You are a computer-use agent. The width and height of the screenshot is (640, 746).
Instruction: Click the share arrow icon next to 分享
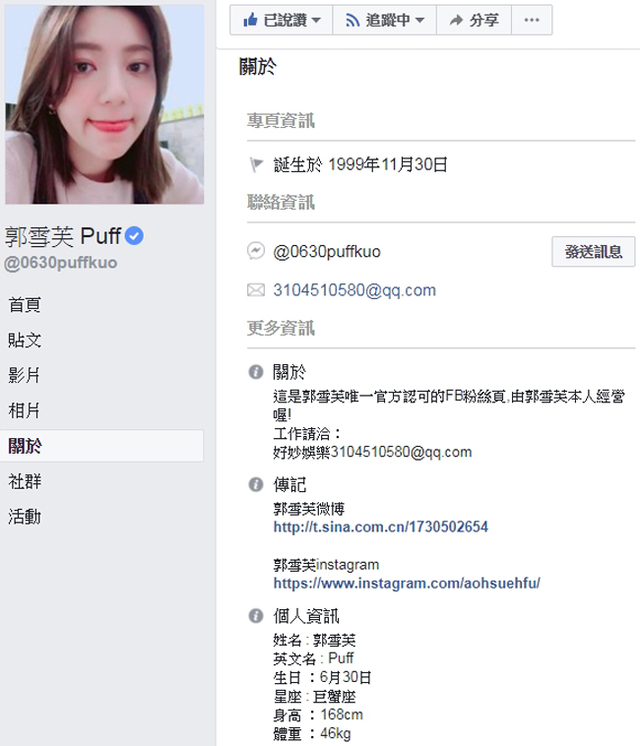pyautogui.click(x=456, y=20)
